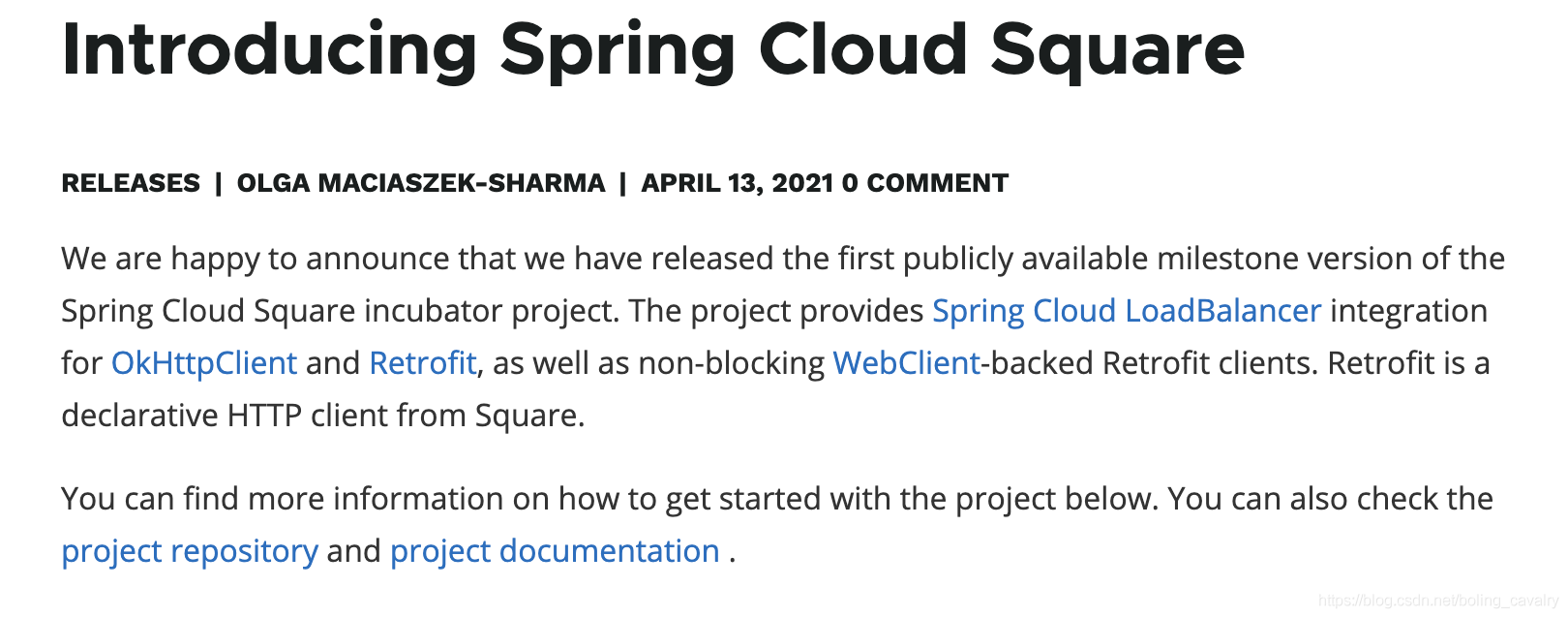Select the RELEASES category label
Image resolution: width=1568 pixels, height=618 pixels.
pos(131,183)
